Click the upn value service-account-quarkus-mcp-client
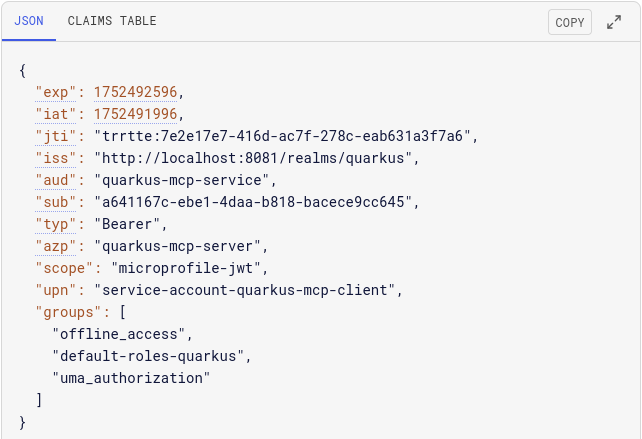This screenshot has height=439, width=642. pos(244,290)
